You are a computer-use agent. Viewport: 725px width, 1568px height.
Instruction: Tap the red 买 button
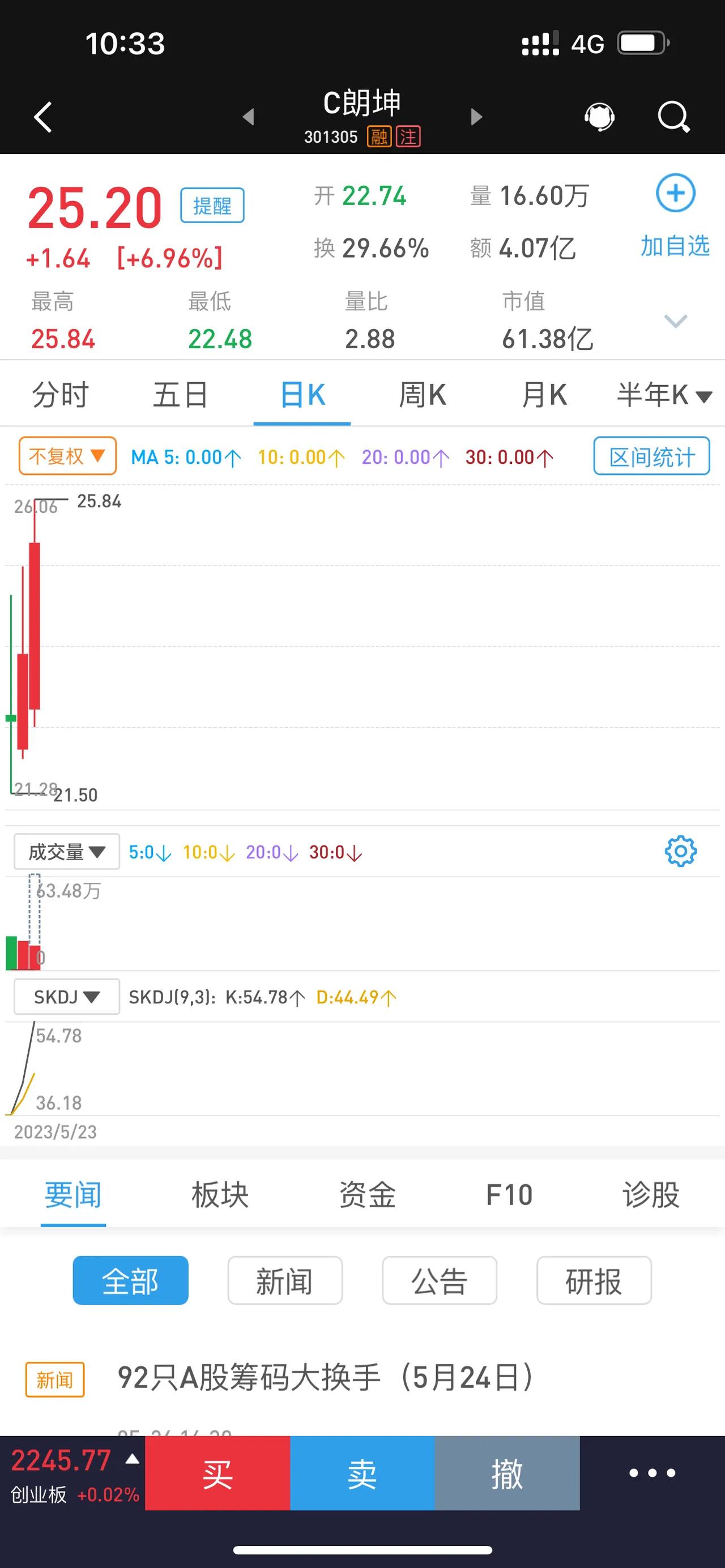(217, 1473)
